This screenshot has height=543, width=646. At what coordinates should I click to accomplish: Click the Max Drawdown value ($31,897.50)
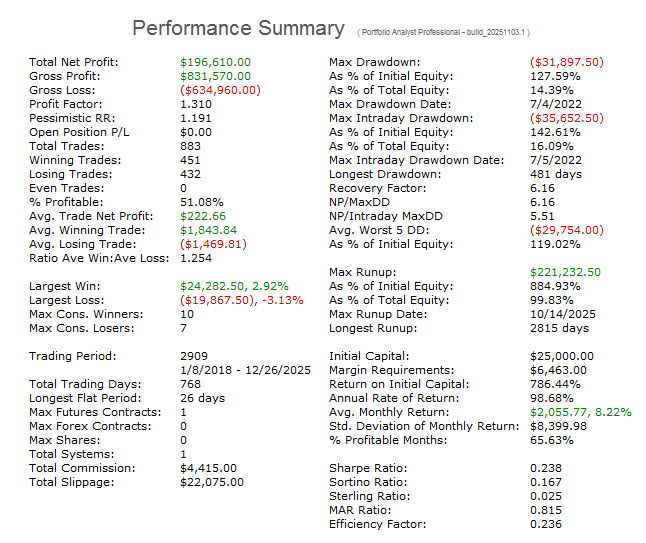click(567, 62)
